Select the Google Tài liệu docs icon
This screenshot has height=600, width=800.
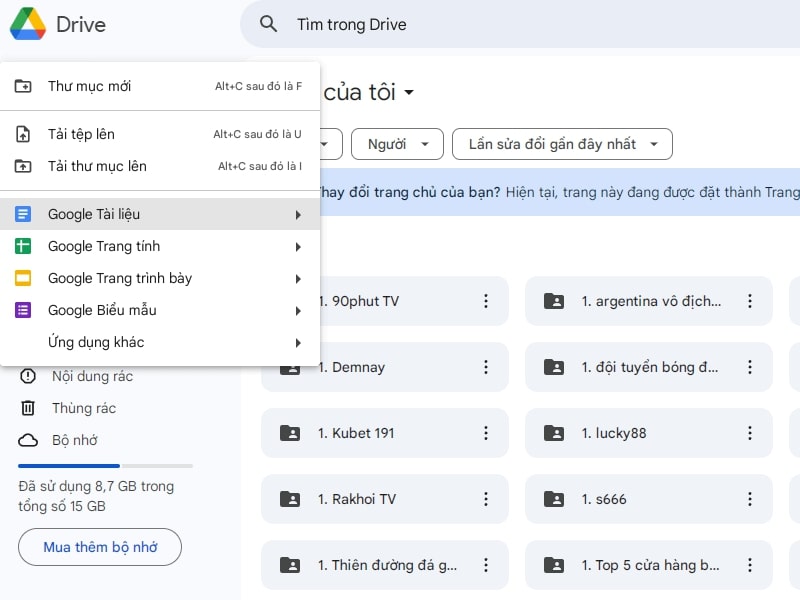click(24, 214)
